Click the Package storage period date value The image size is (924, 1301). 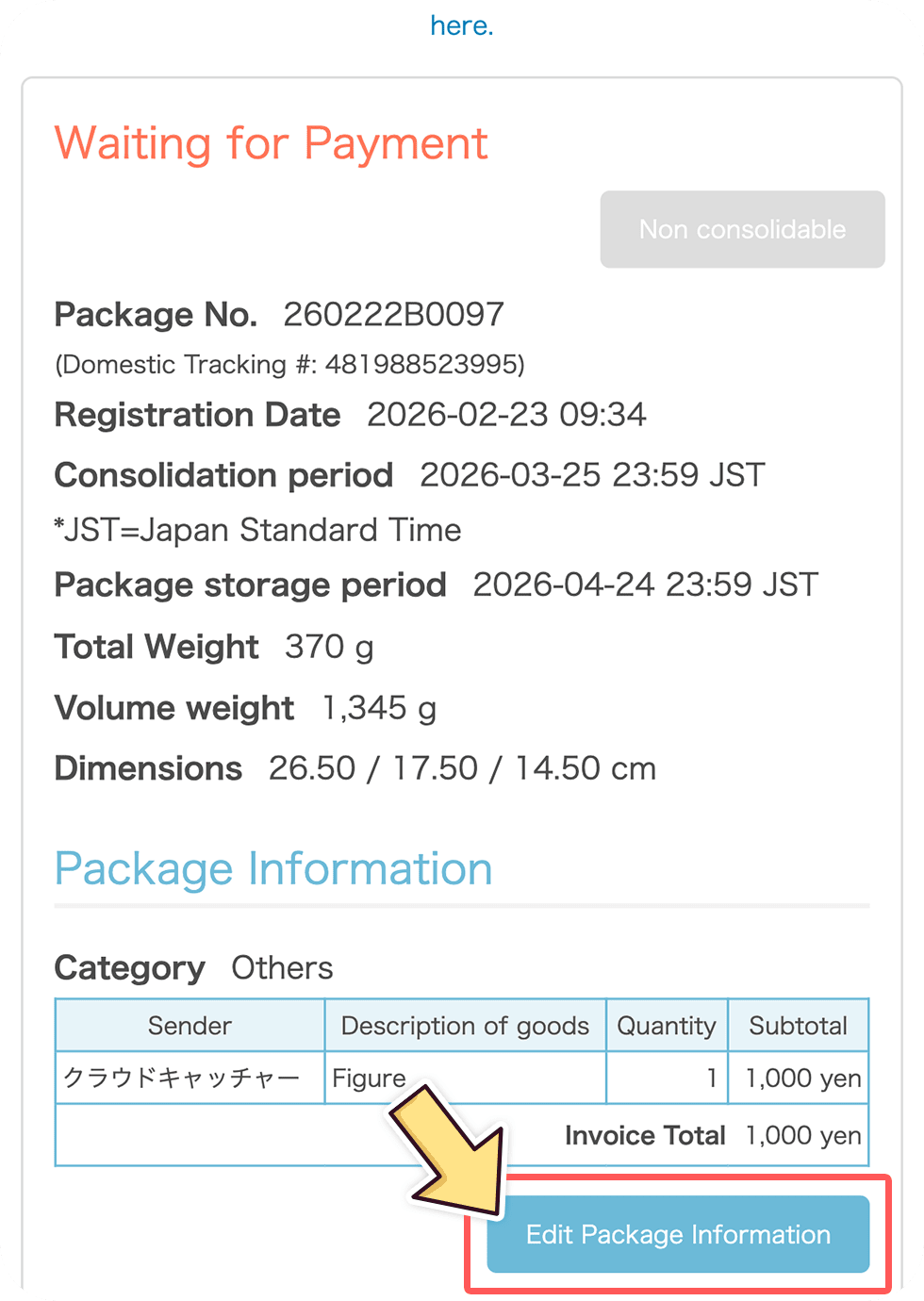tap(646, 585)
